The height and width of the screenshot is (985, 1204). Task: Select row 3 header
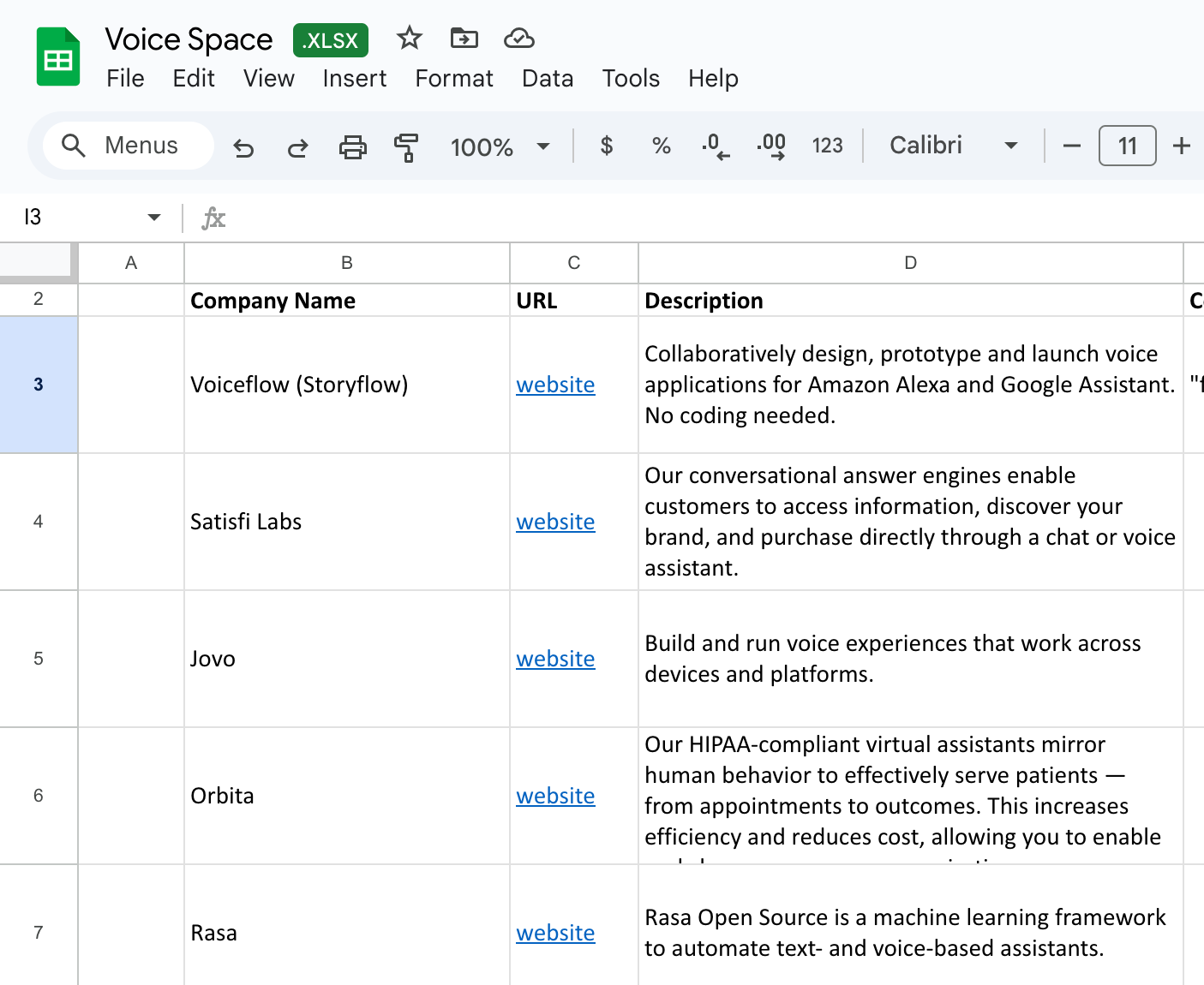(39, 385)
